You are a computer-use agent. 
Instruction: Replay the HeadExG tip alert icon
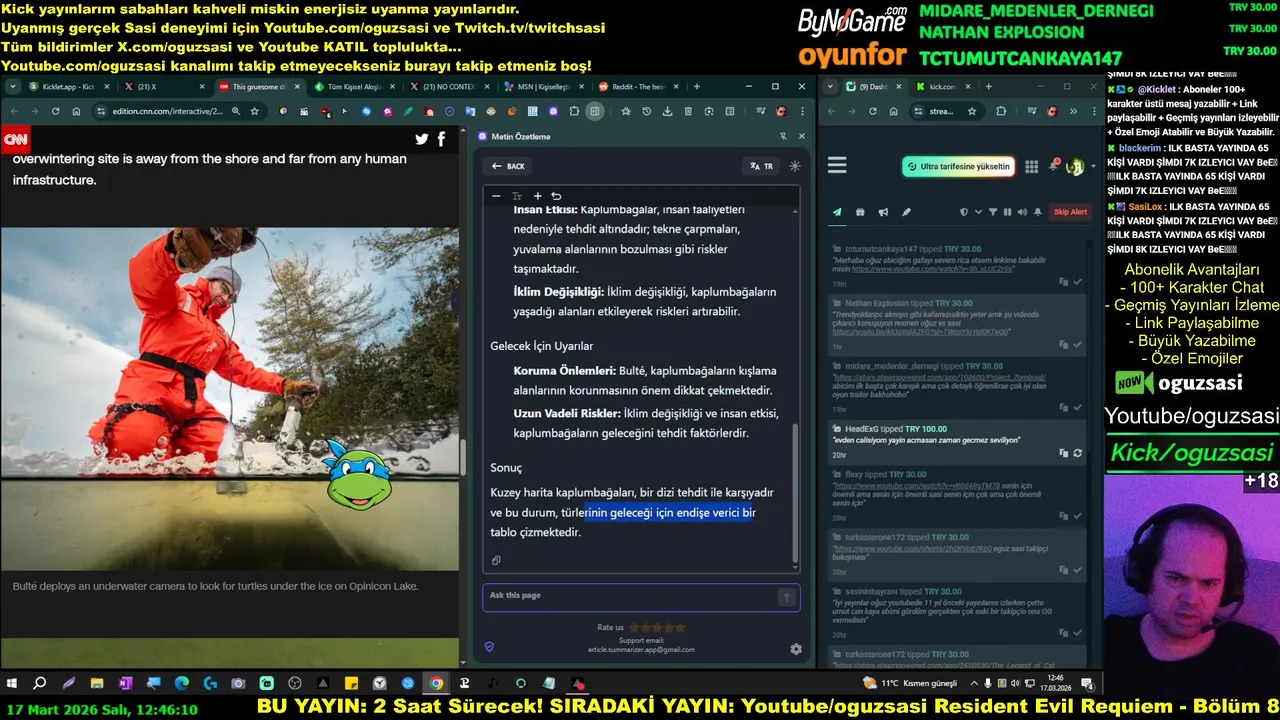click(x=1077, y=453)
